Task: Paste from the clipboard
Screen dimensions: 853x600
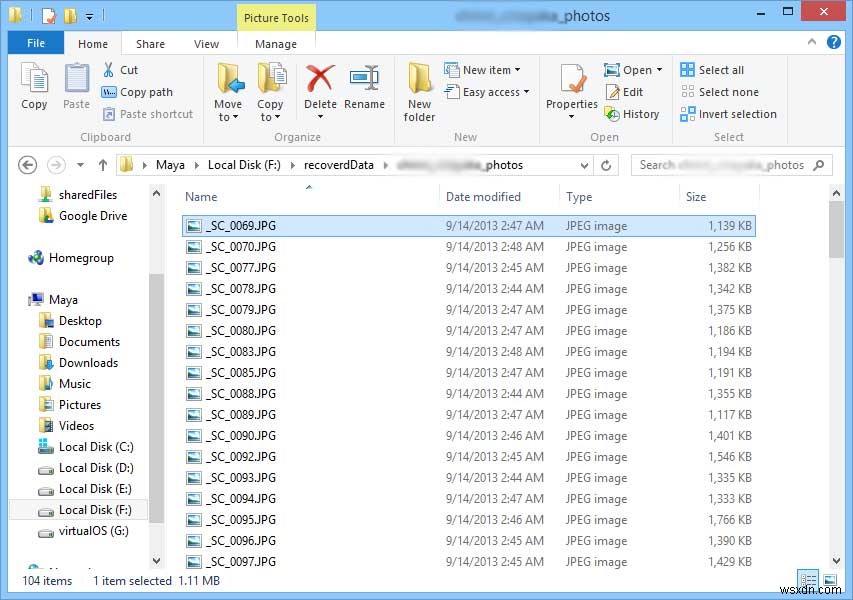Action: point(75,88)
